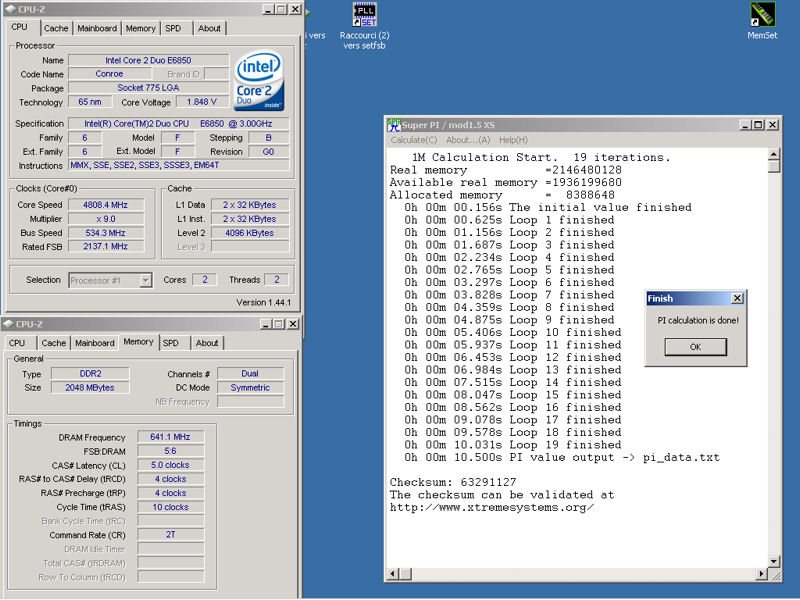Click the Cores count value 2

click(205, 280)
